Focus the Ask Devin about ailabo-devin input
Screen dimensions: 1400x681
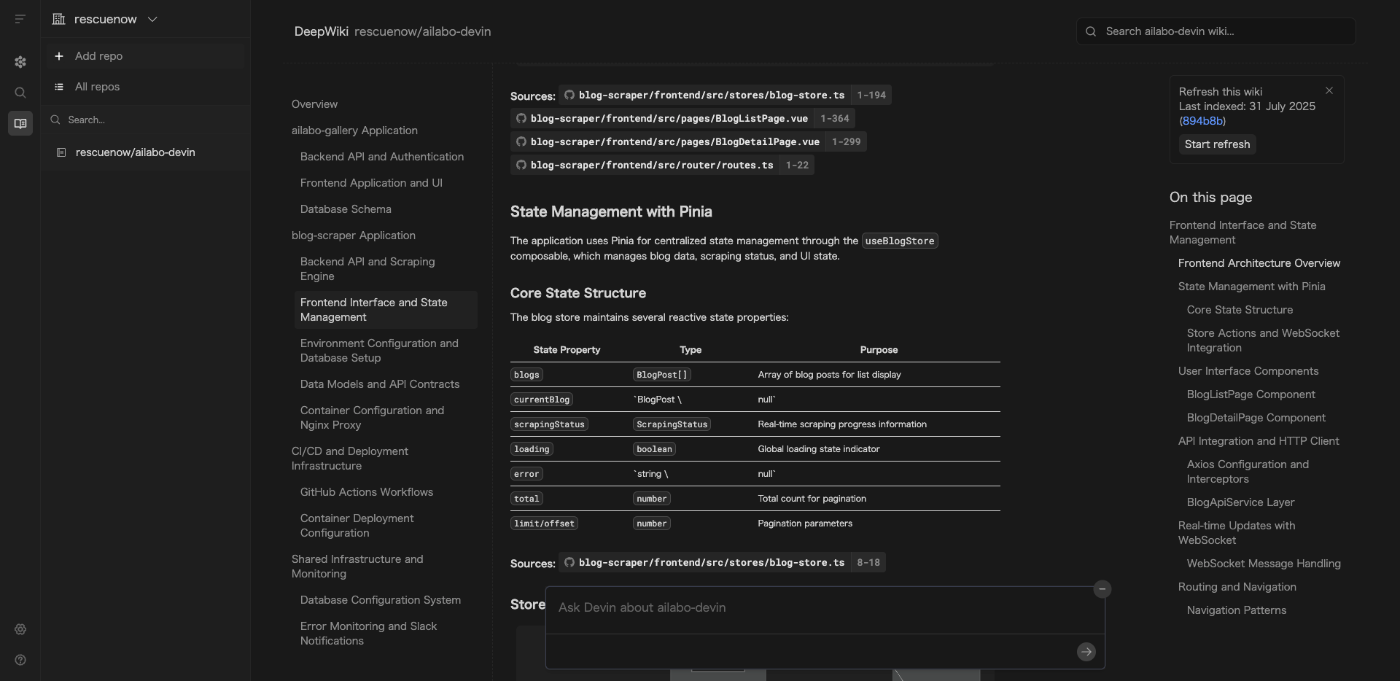click(x=825, y=608)
